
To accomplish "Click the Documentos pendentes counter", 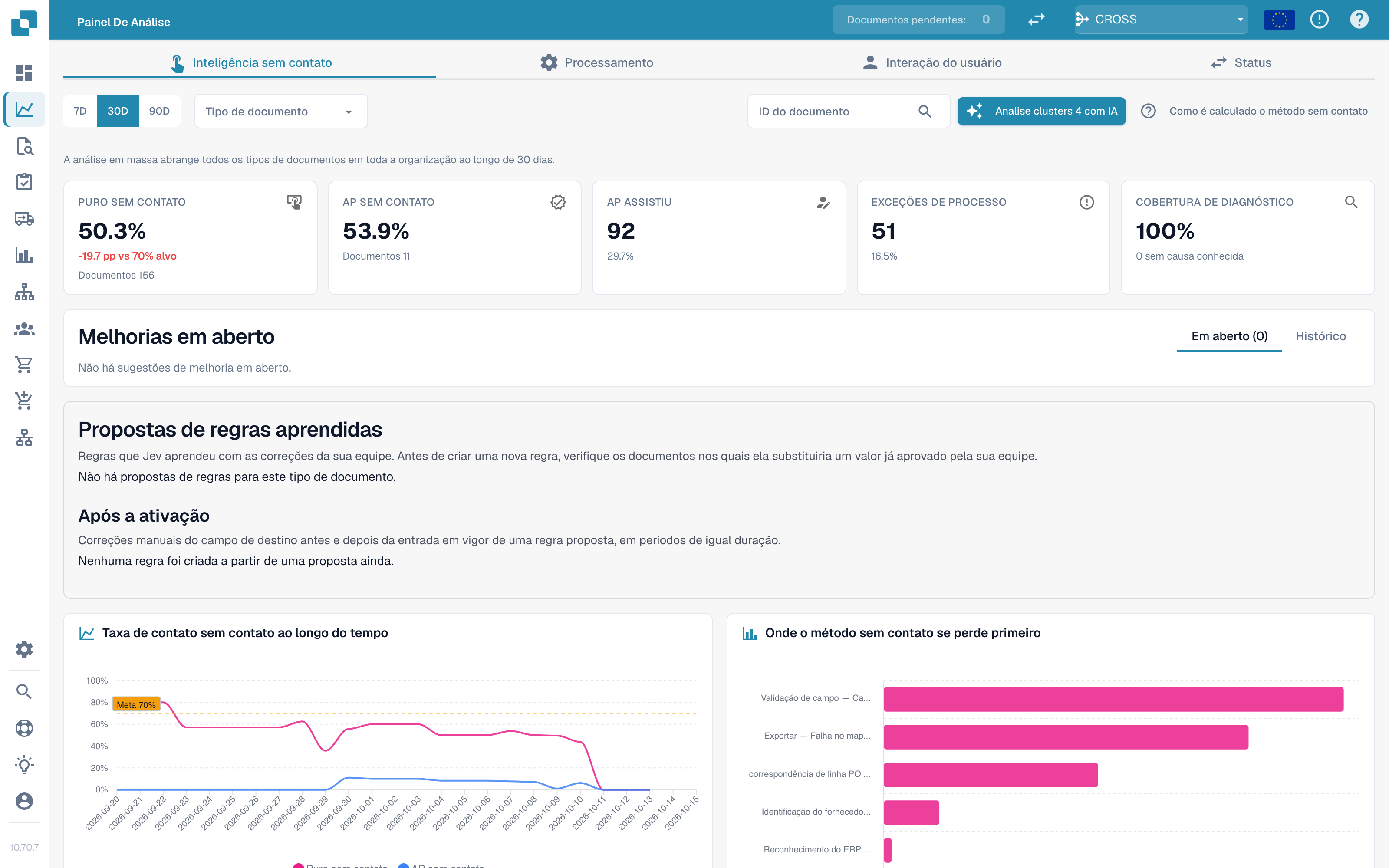I will click(x=918, y=20).
